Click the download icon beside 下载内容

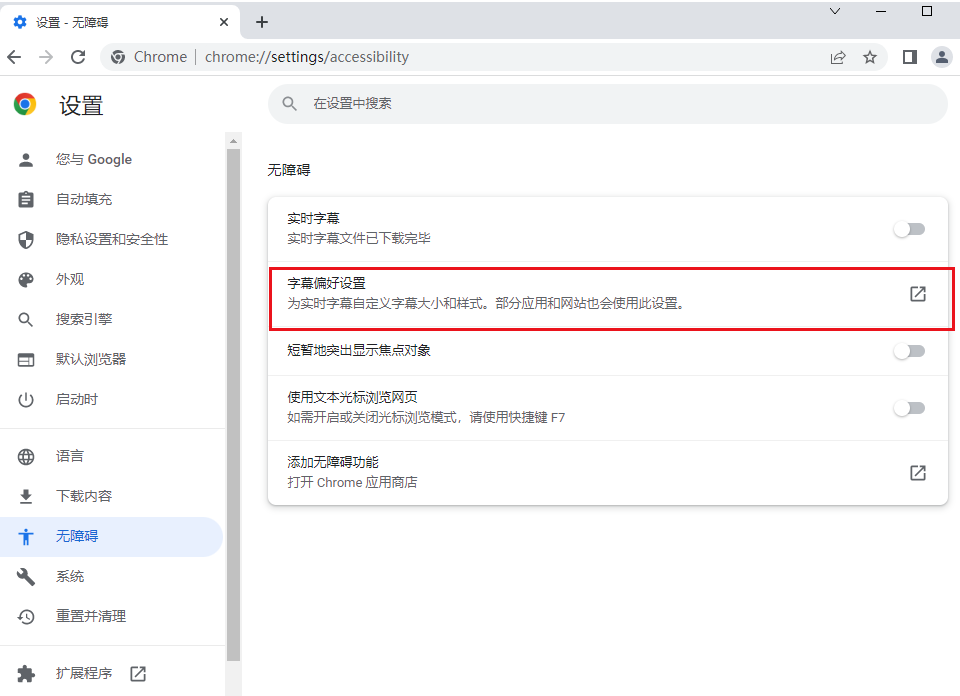click(x=26, y=496)
